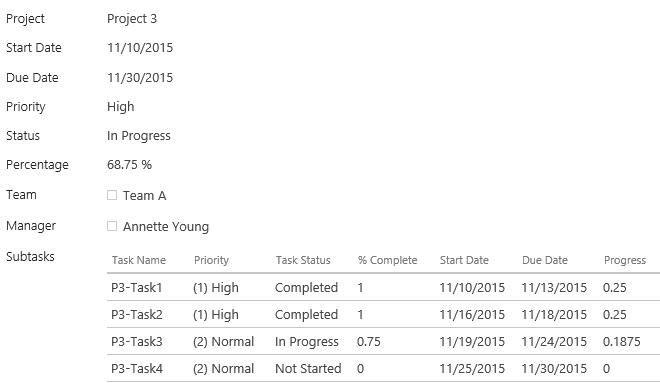The width and height of the screenshot is (660, 383).
Task: Sort subtasks by Task Name column
Action: tap(139, 260)
